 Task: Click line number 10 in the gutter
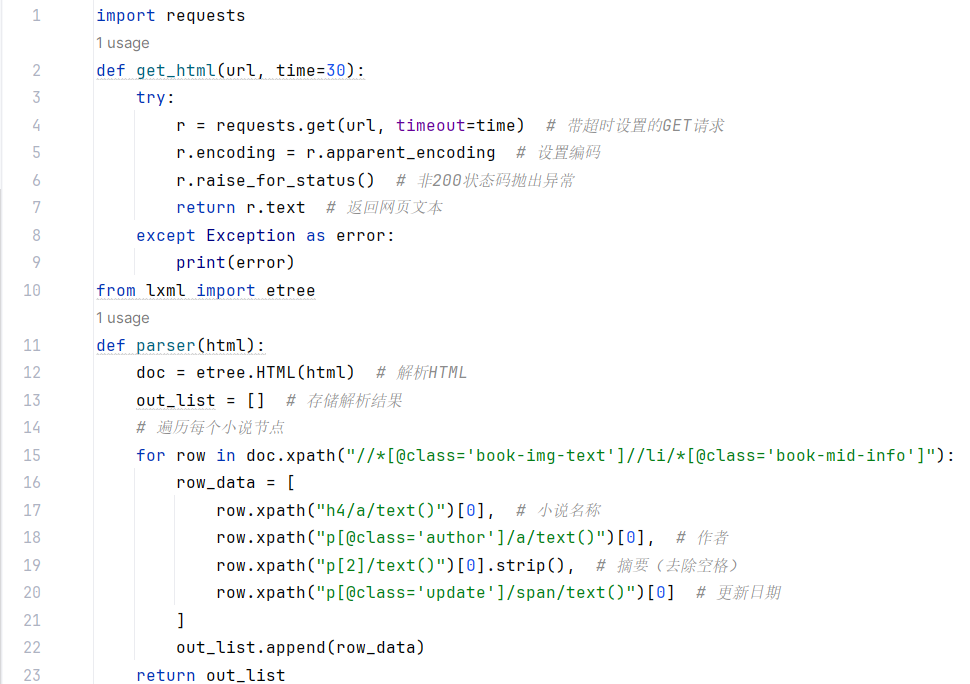(x=32, y=290)
